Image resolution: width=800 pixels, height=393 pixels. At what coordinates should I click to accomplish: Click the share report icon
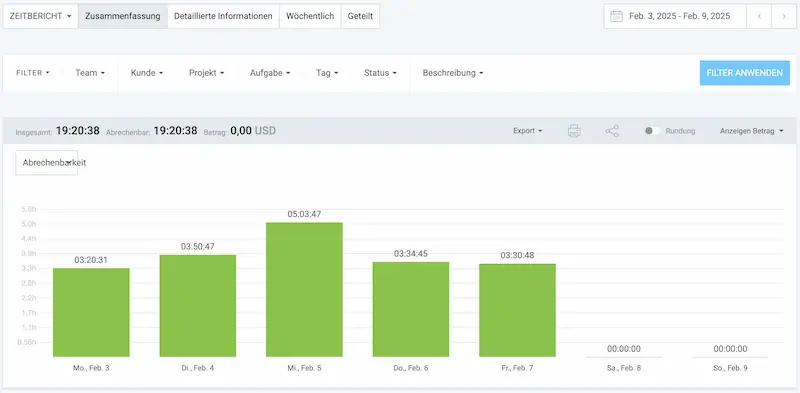click(612, 131)
